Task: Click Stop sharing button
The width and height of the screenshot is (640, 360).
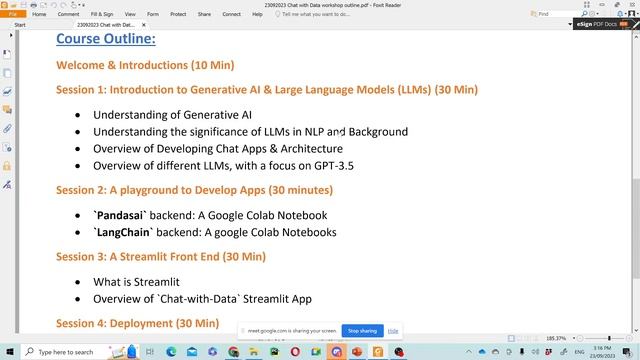Action: pos(362,331)
